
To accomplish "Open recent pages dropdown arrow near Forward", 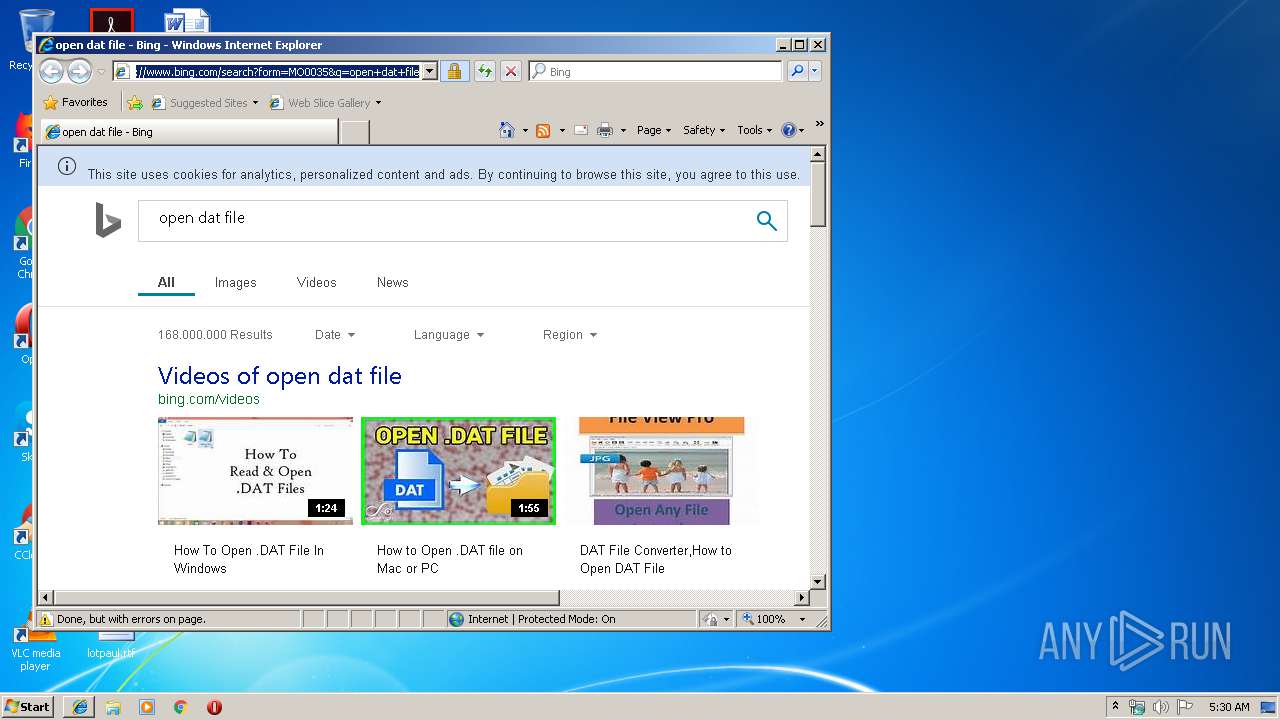I will click(x=101, y=72).
